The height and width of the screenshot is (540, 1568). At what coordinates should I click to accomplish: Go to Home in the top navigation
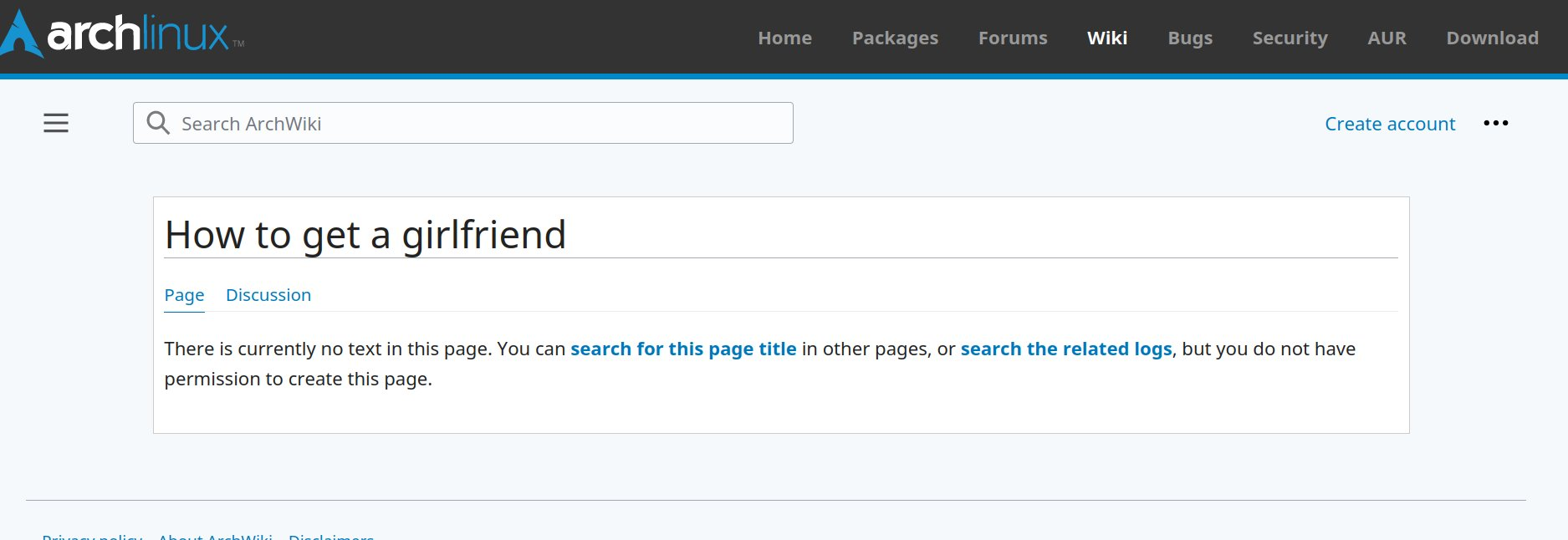click(784, 38)
